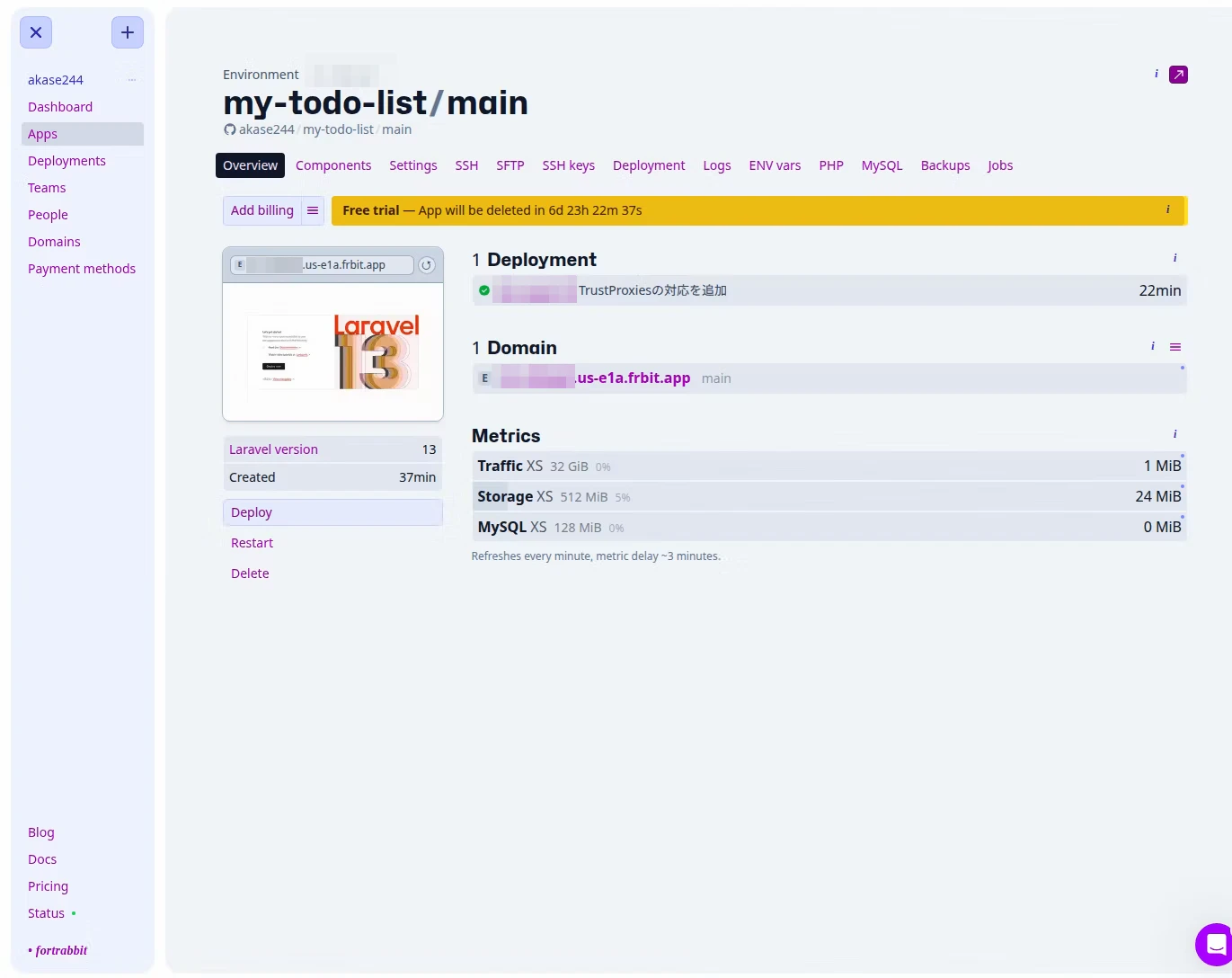The width and height of the screenshot is (1232, 978).
Task: Click the info icon in the Metrics section
Action: point(1175,434)
